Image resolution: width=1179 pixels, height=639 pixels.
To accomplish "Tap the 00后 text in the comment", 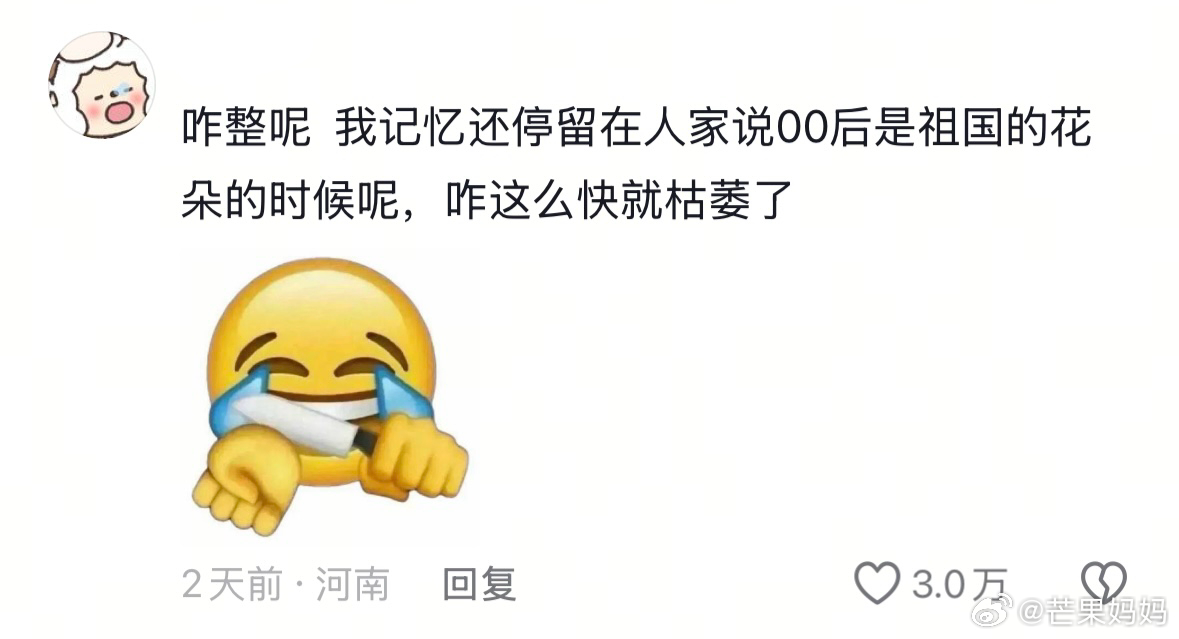I will pos(824,129).
